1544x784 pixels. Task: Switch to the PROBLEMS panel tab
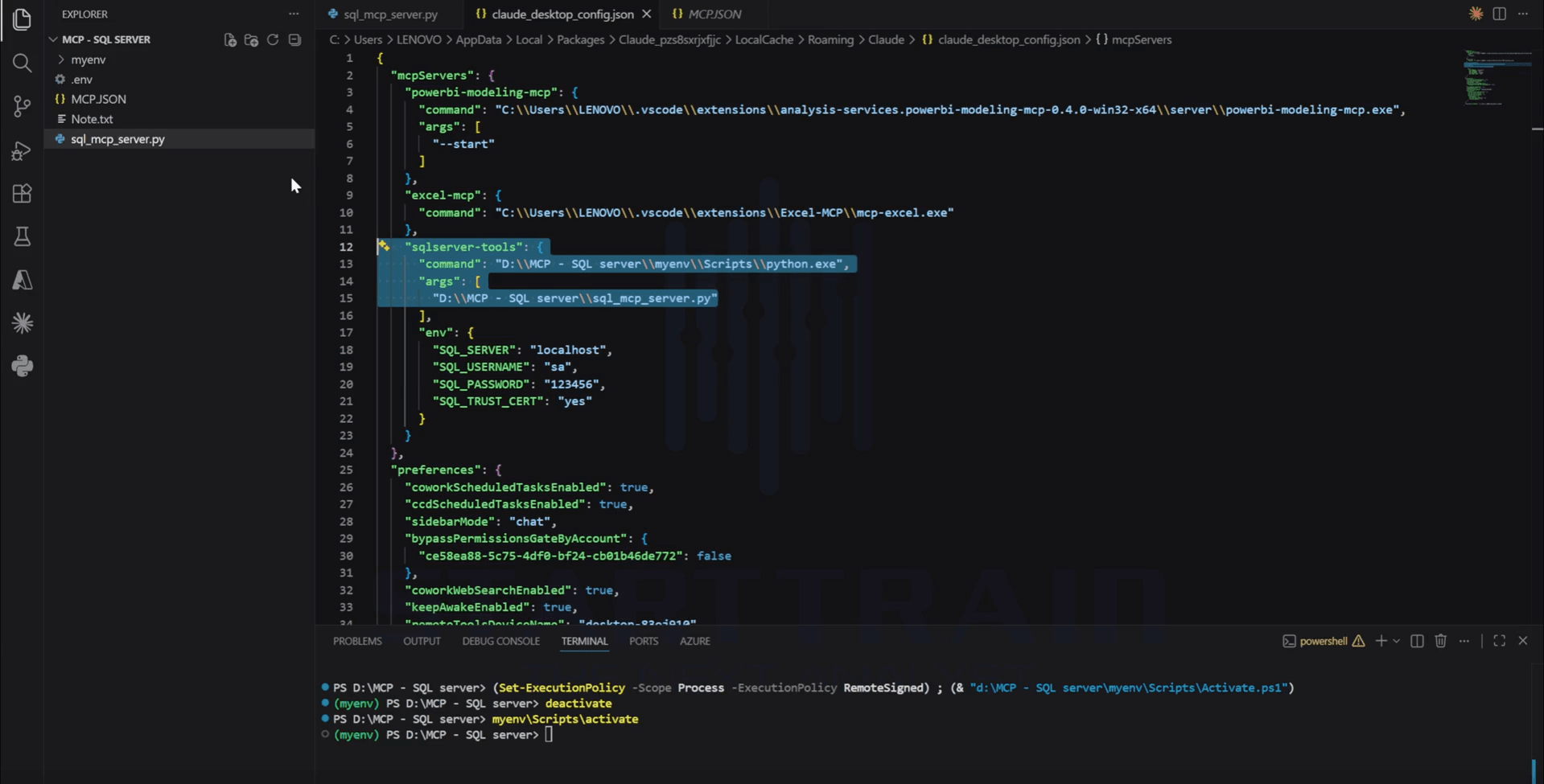357,641
